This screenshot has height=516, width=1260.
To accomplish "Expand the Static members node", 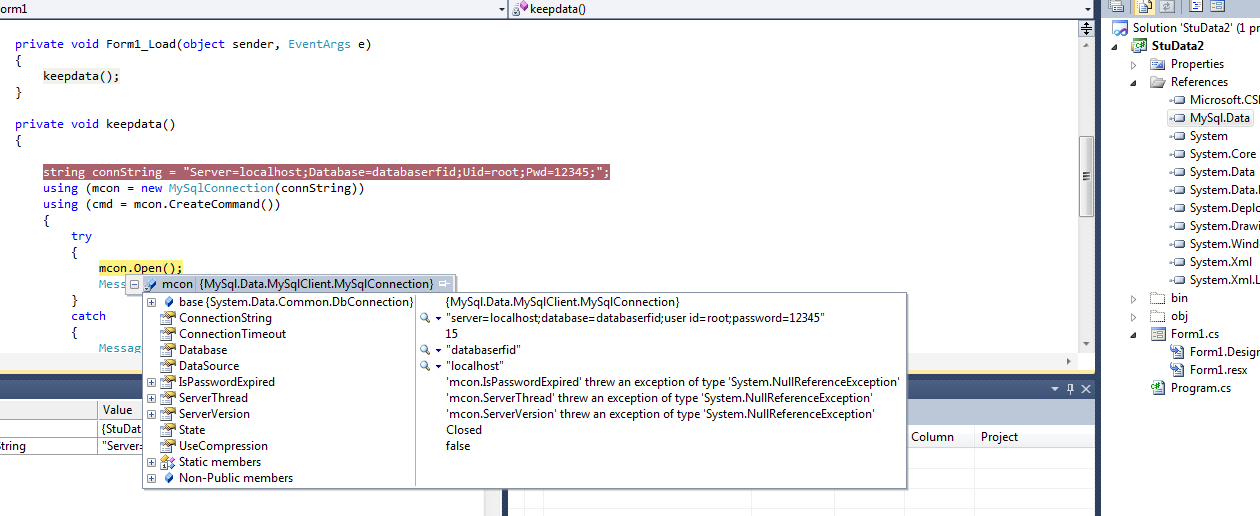I will tap(151, 462).
